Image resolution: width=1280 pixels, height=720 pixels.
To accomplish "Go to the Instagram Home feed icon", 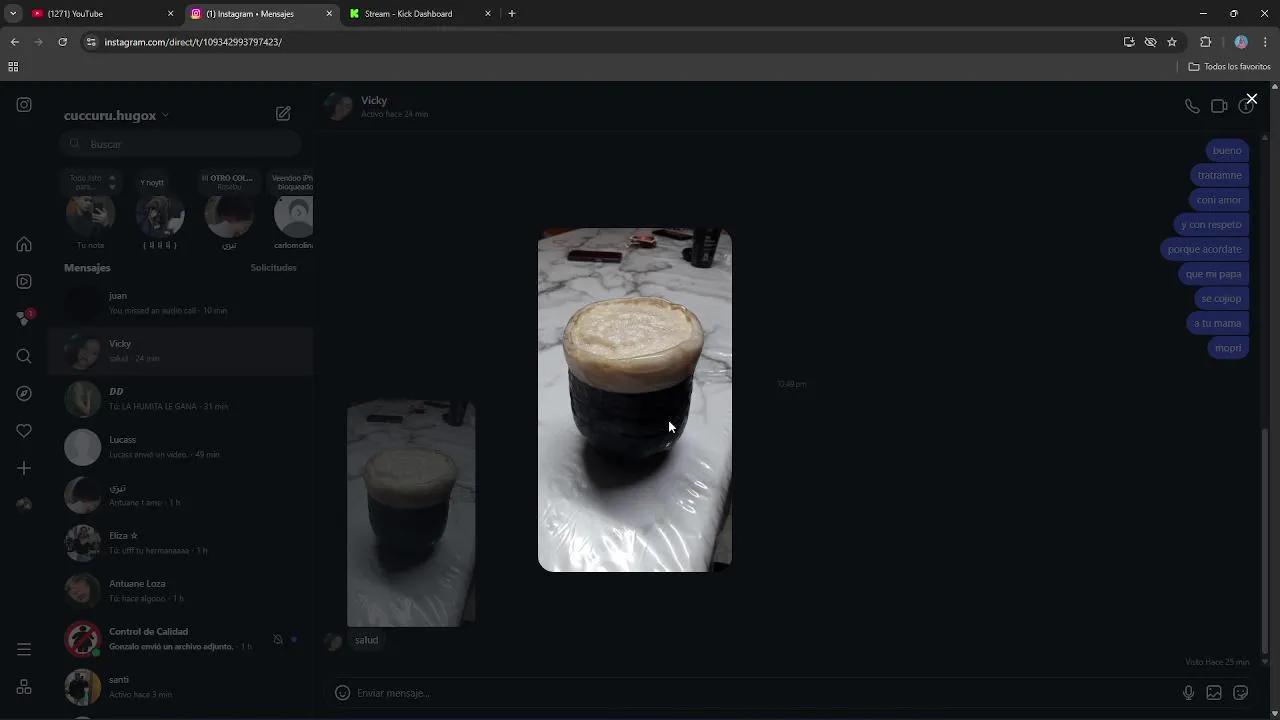I will pos(24,244).
